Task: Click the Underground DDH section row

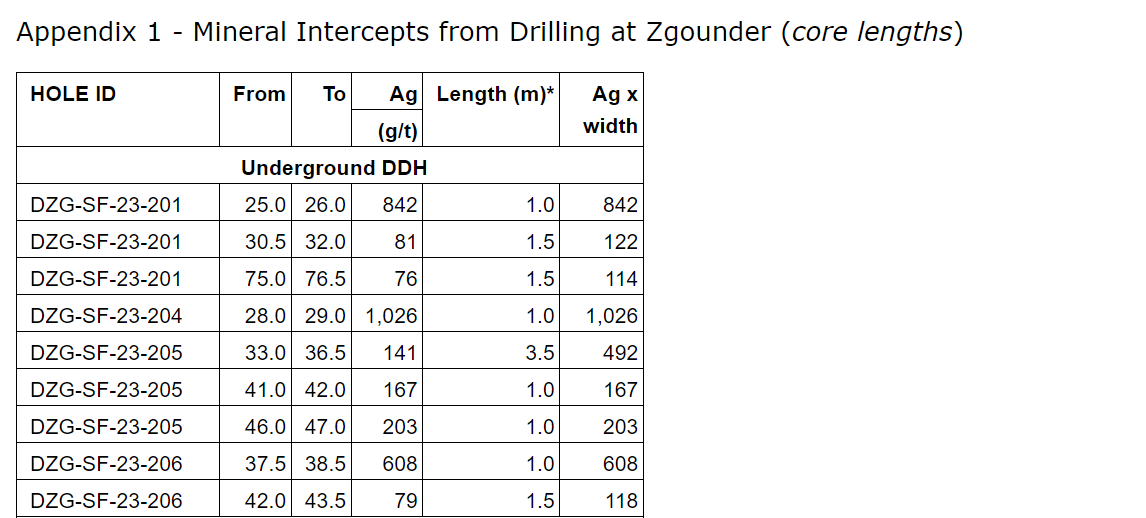Action: pyautogui.click(x=333, y=168)
